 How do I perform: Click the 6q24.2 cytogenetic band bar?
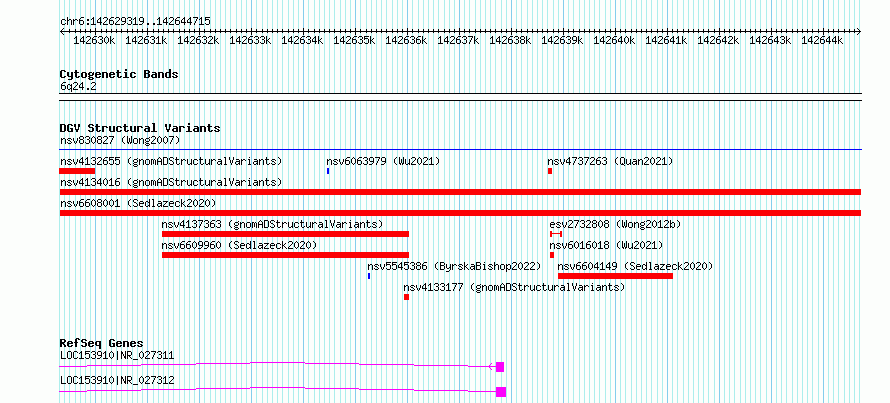[x=460, y=97]
